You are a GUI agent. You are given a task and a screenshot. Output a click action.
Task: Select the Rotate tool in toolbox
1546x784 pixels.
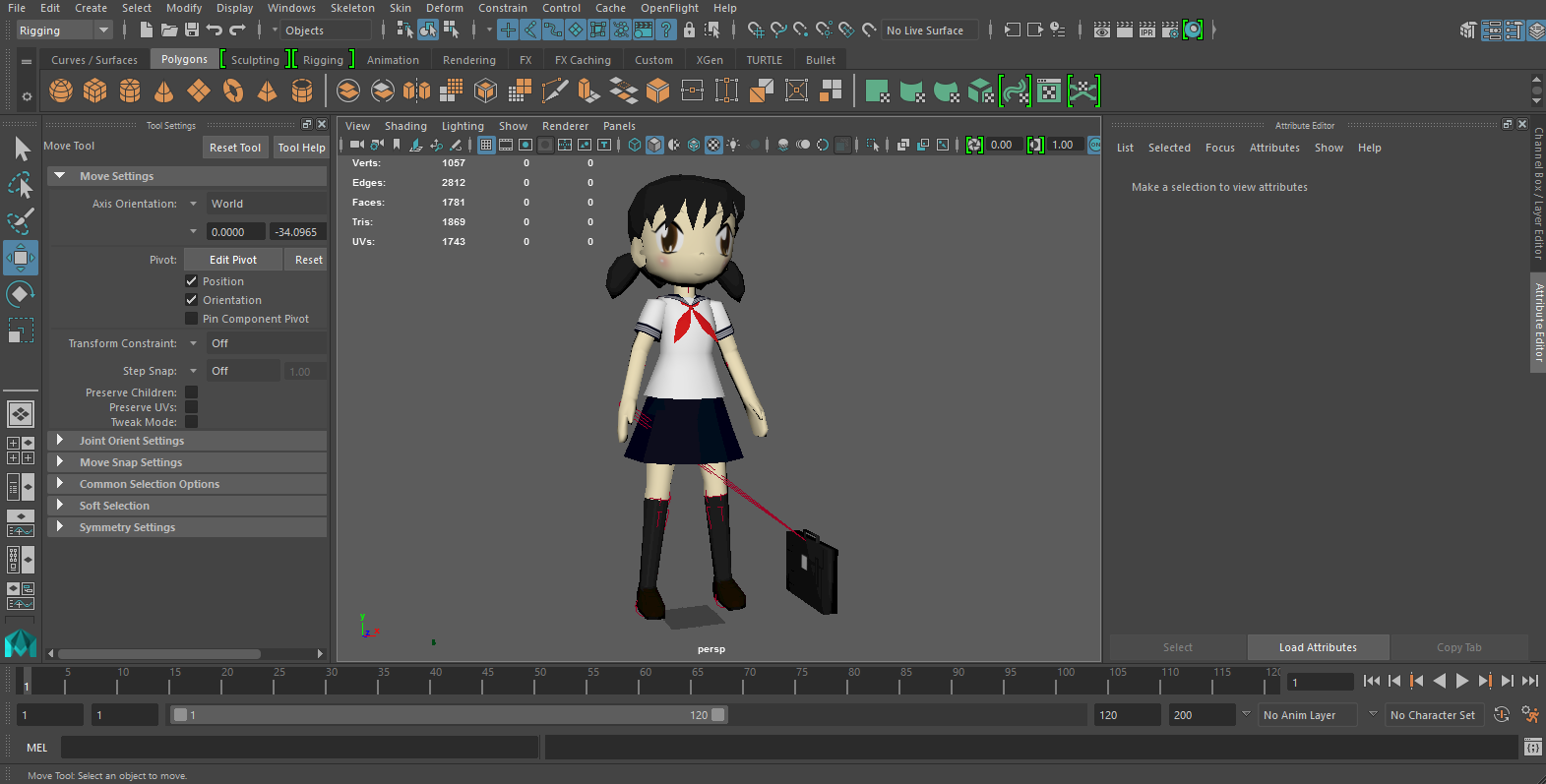point(20,294)
